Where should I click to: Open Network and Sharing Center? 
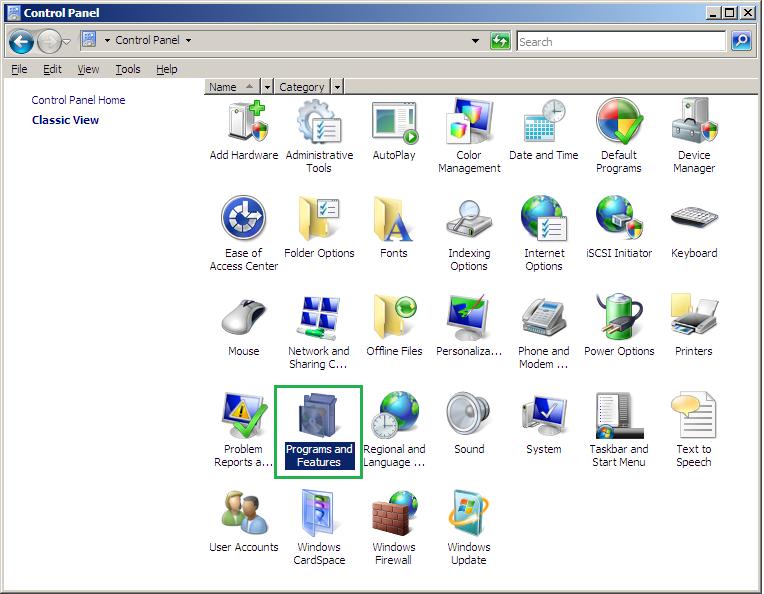(319, 319)
